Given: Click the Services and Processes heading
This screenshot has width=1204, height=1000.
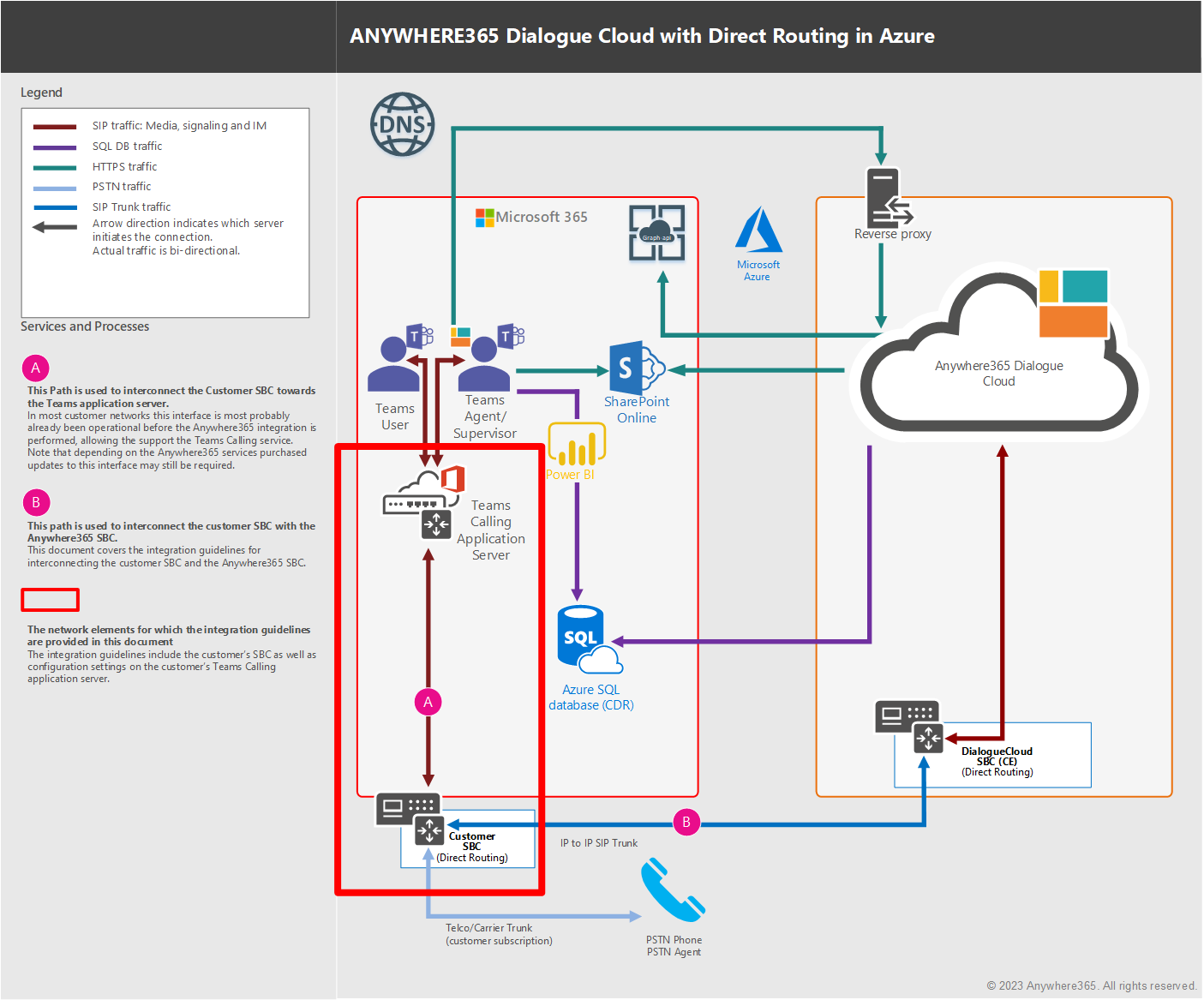Looking at the screenshot, I should 85,326.
